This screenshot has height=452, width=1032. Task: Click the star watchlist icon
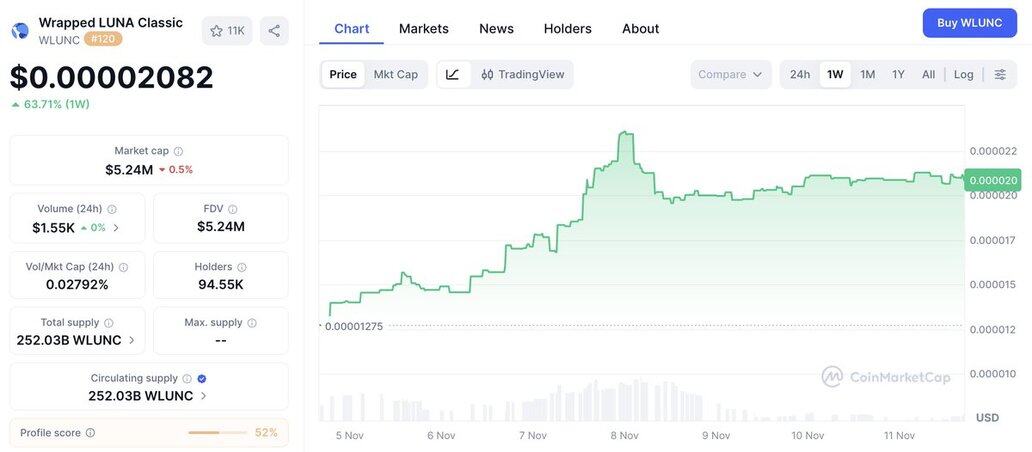pos(216,31)
